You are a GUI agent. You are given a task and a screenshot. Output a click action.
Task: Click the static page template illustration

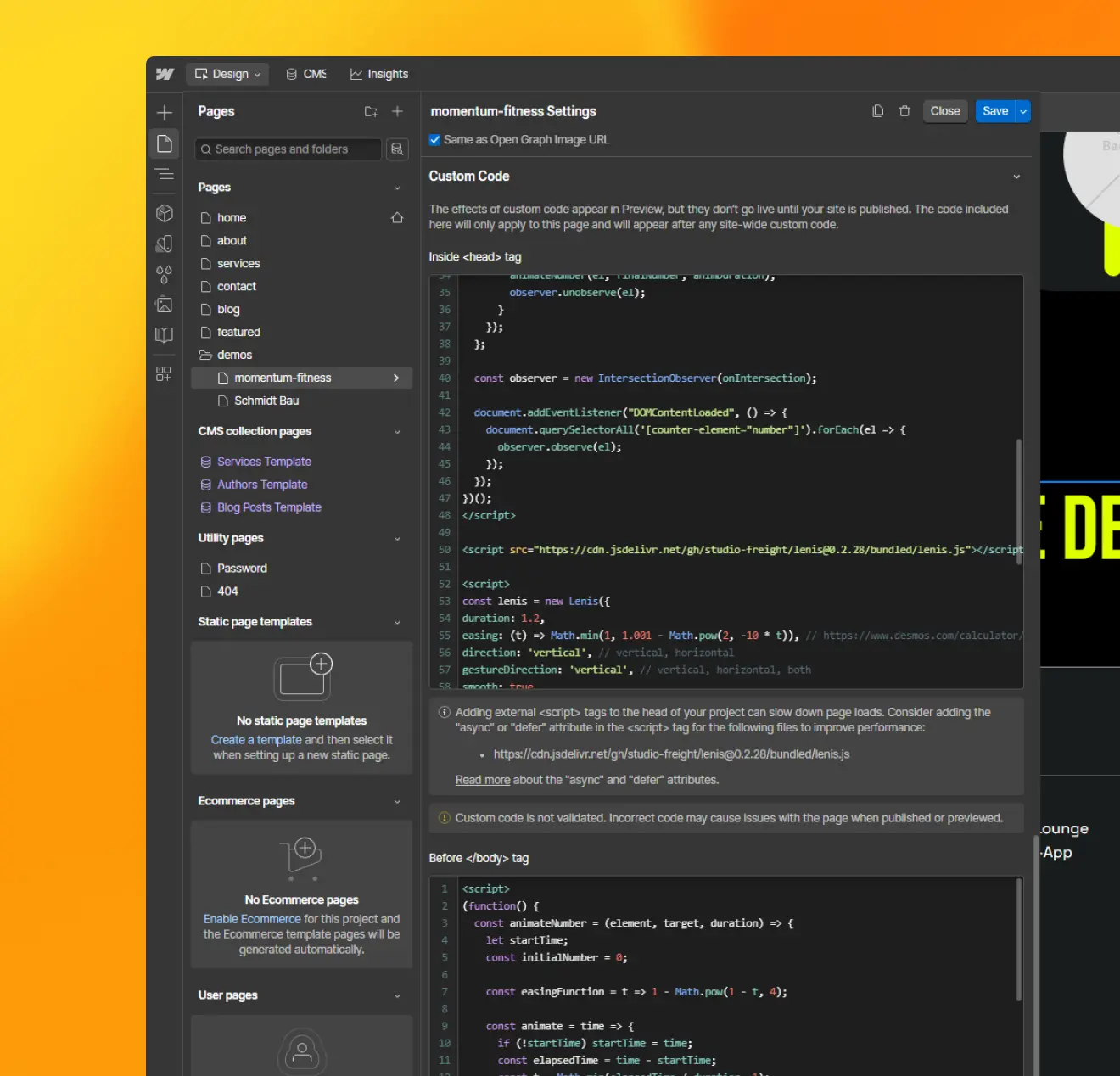303,676
